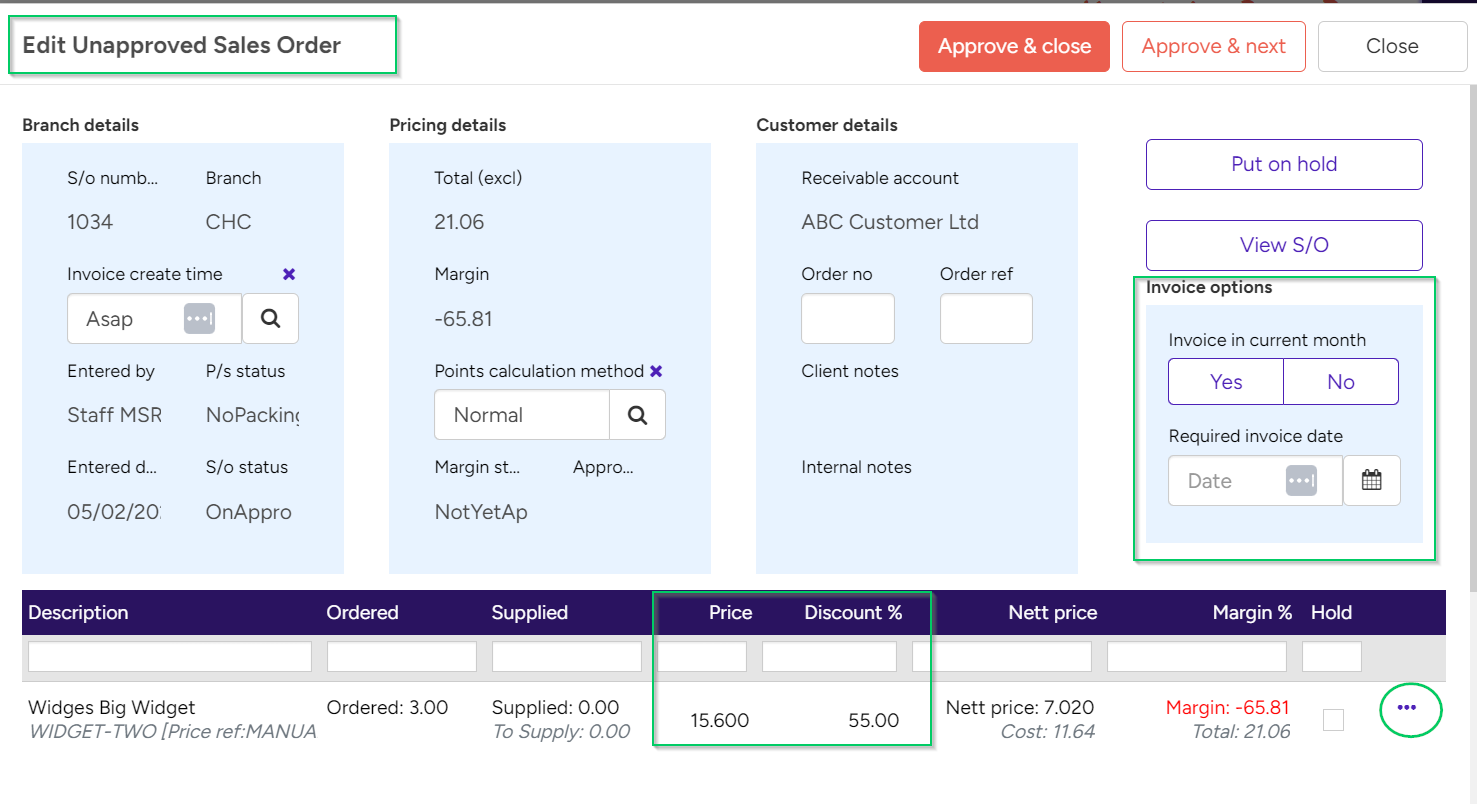This screenshot has width=1477, height=804.
Task: Clear the Invoice create time selection
Action: pyautogui.click(x=288, y=273)
